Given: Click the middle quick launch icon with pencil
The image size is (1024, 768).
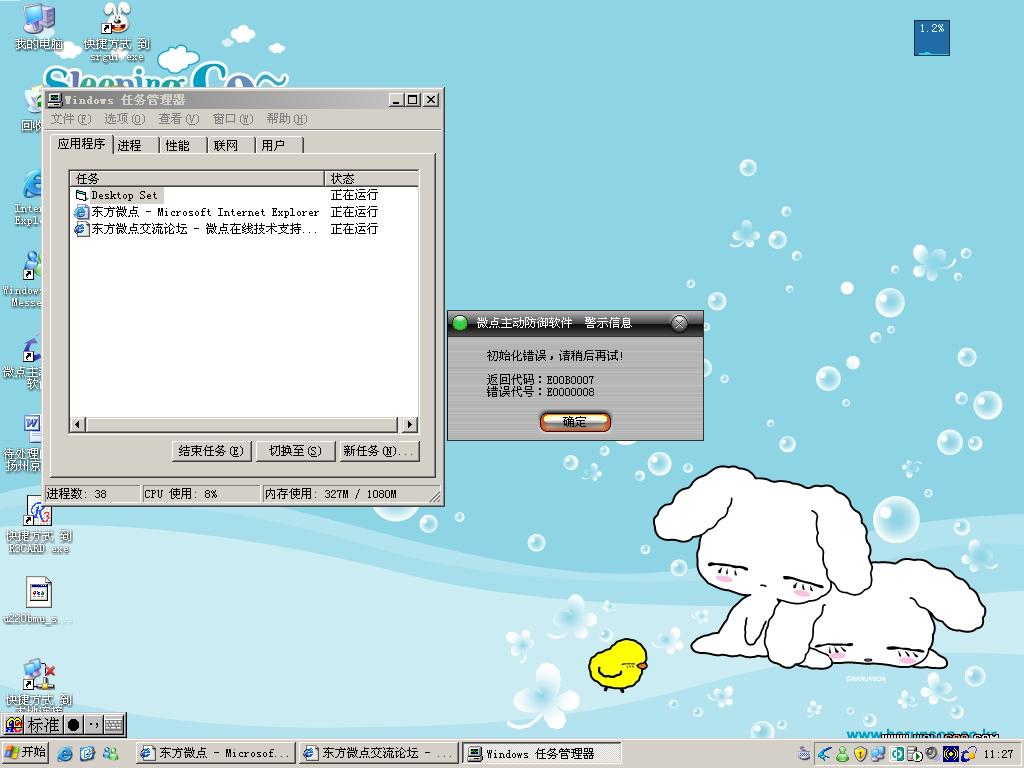Looking at the screenshot, I should (x=87, y=753).
